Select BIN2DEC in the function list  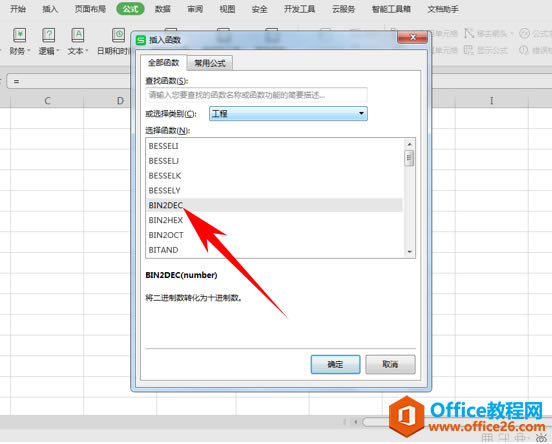[274, 205]
